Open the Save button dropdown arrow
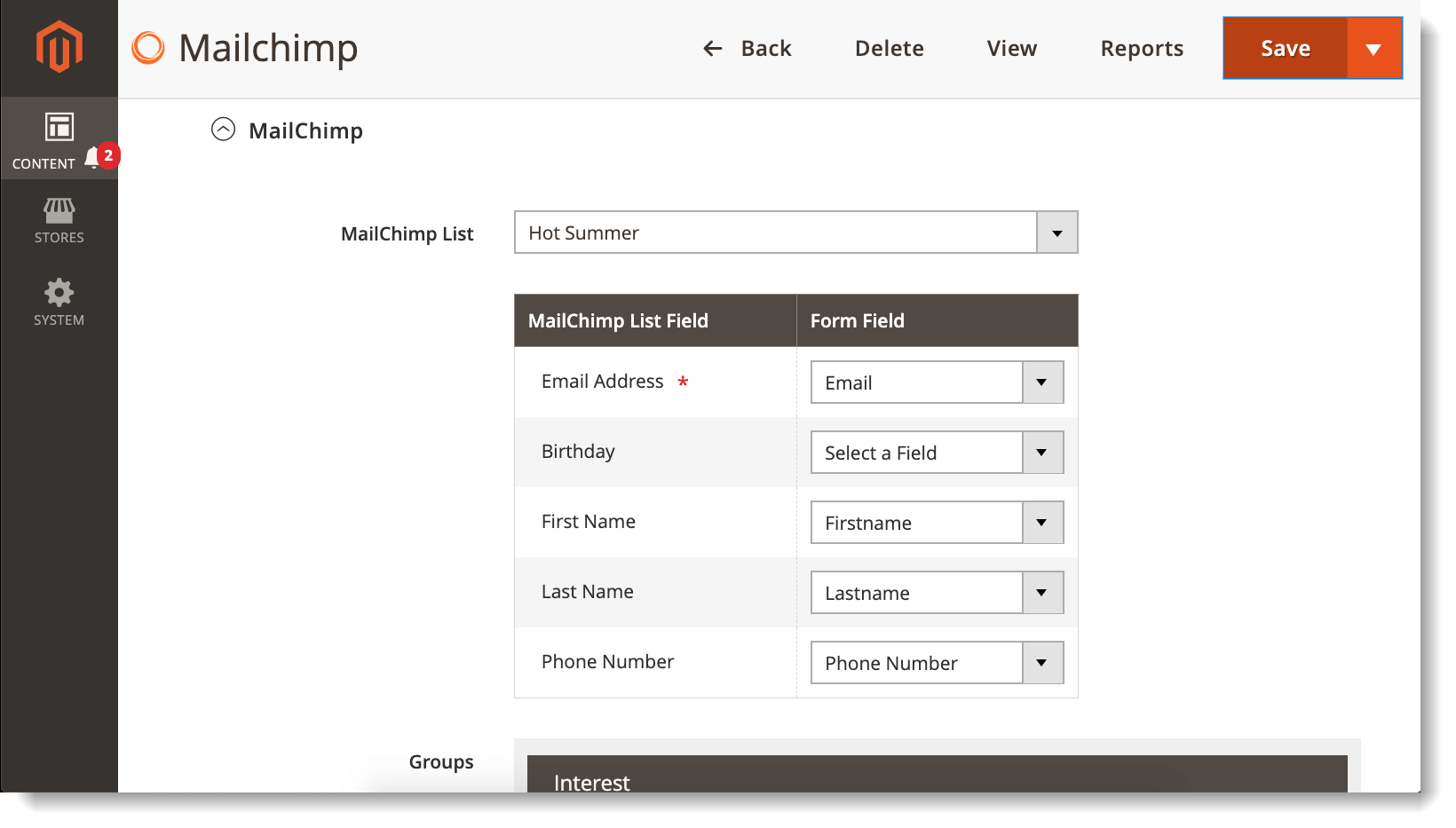The height and width of the screenshot is (828, 1456). point(1374,49)
